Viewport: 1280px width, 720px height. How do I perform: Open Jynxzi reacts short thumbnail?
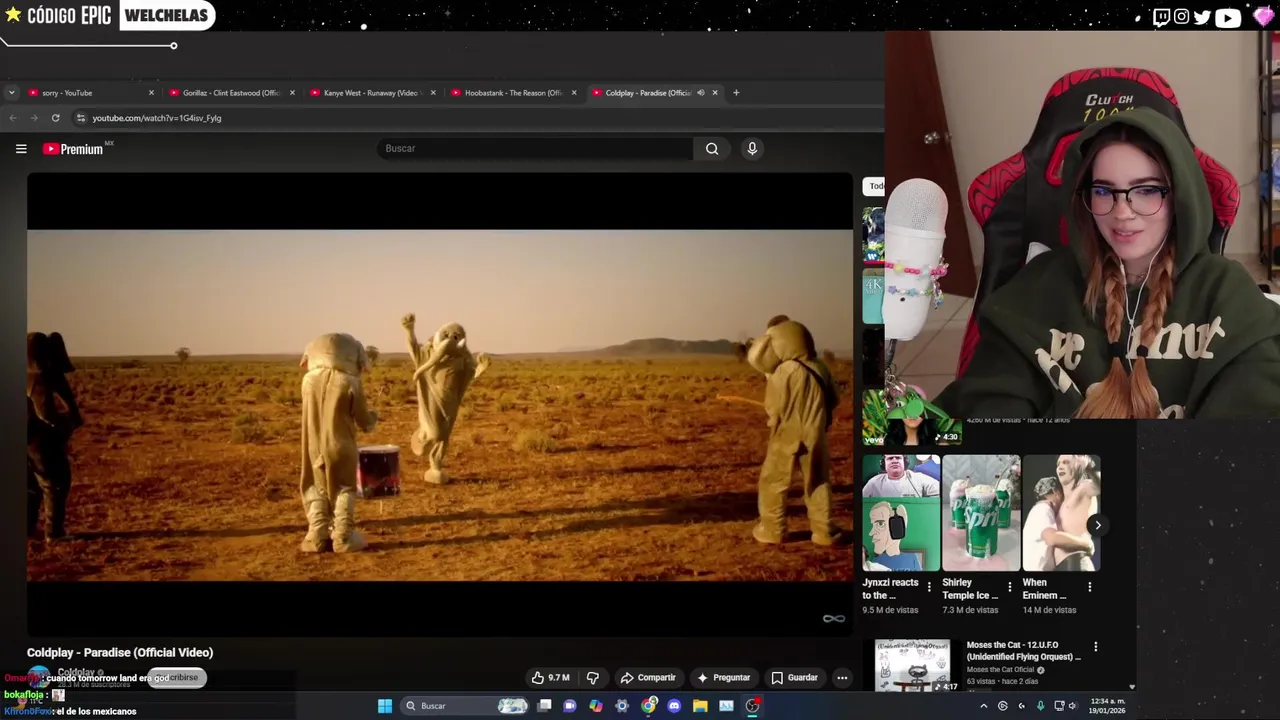(x=901, y=513)
